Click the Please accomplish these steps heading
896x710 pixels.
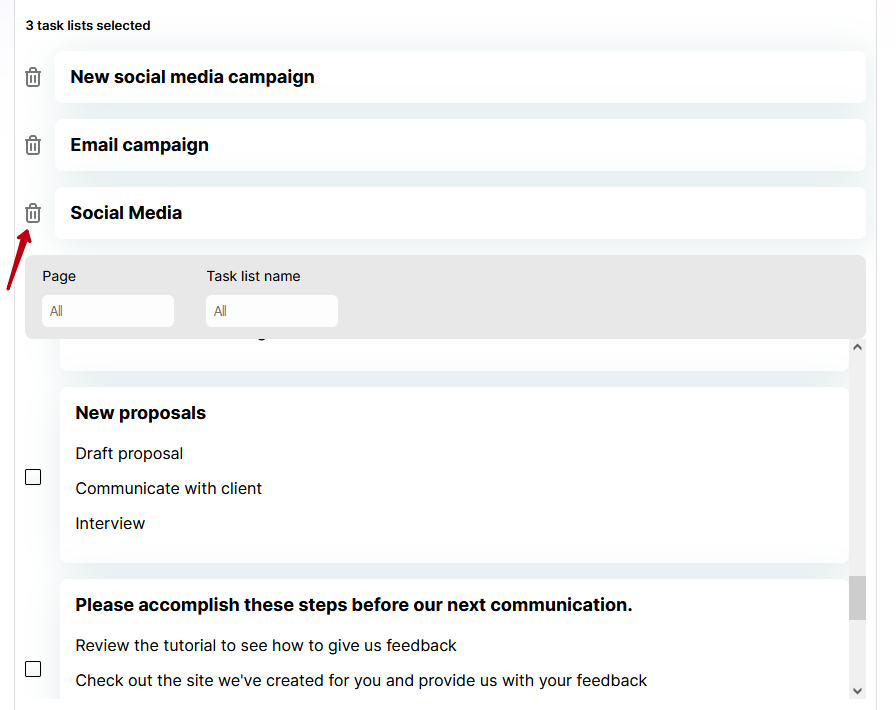tap(354, 605)
